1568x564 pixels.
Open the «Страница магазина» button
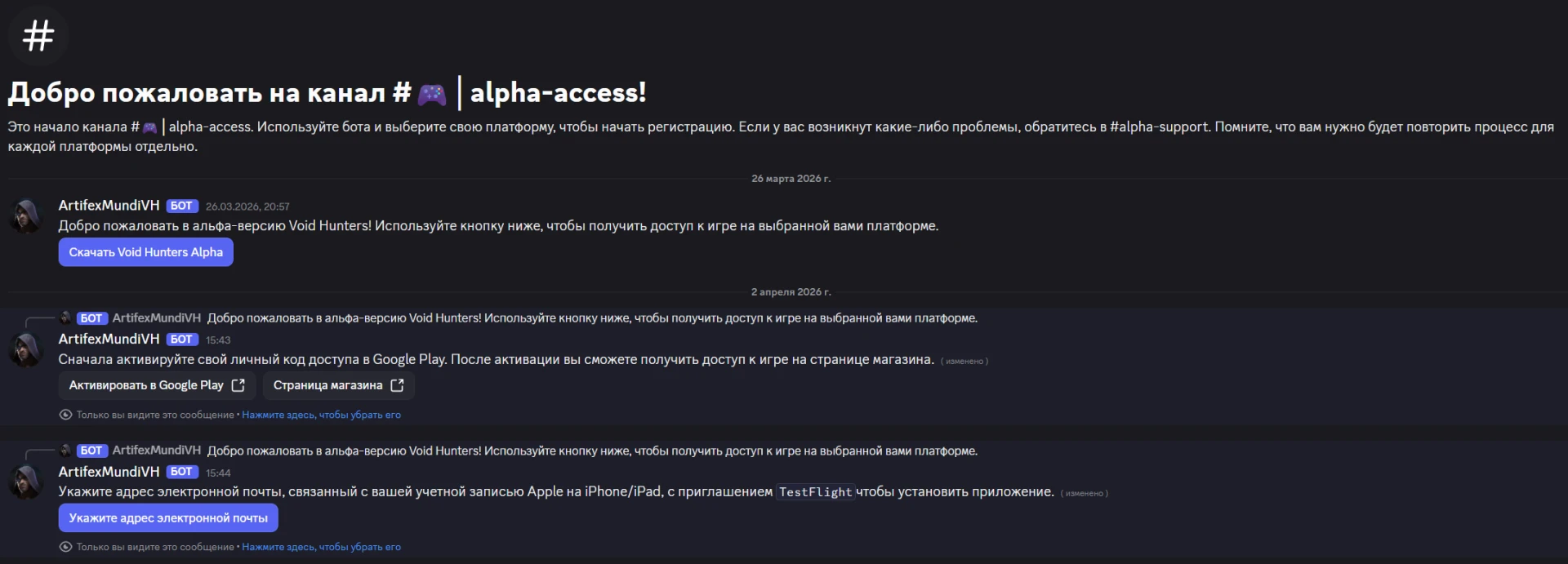coord(339,385)
